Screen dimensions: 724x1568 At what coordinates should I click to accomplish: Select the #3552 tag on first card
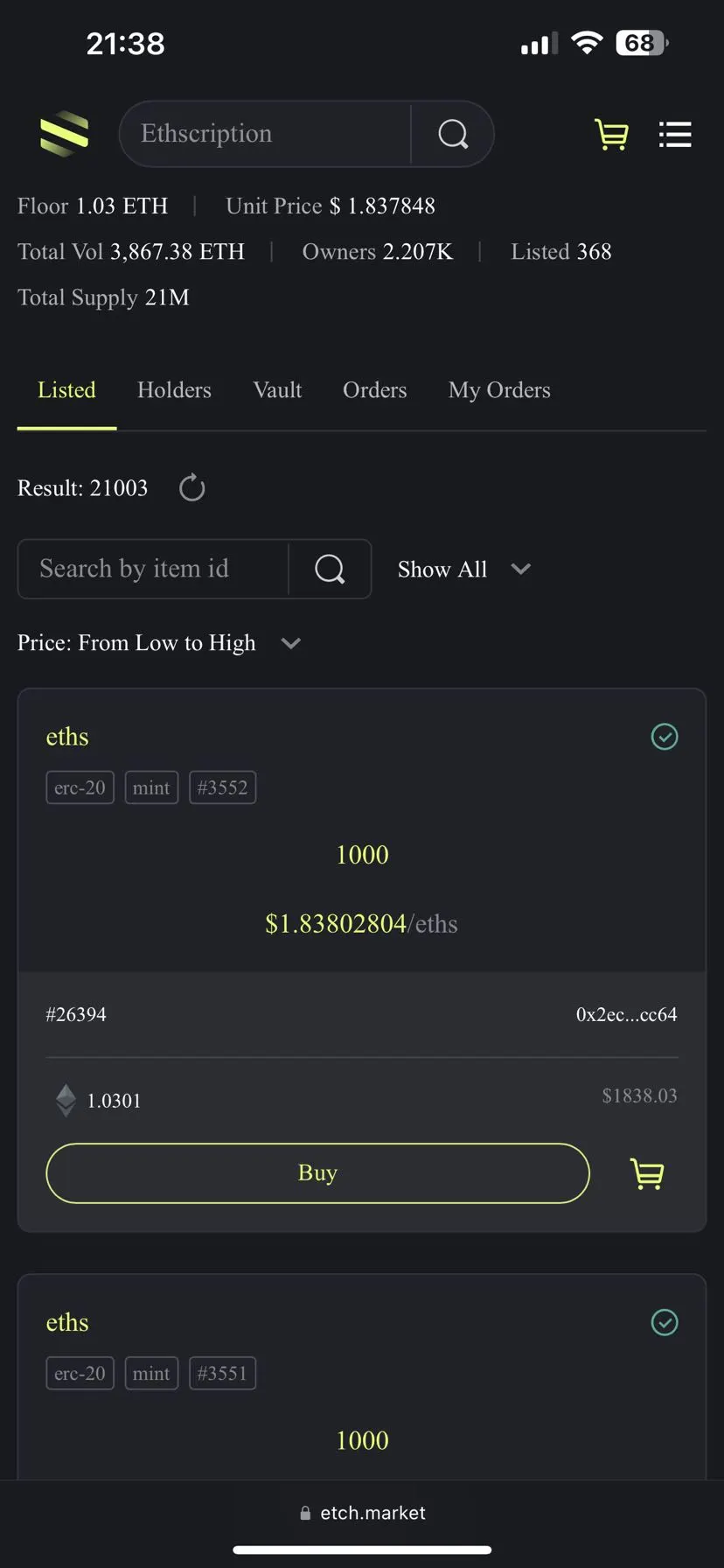[x=222, y=787]
